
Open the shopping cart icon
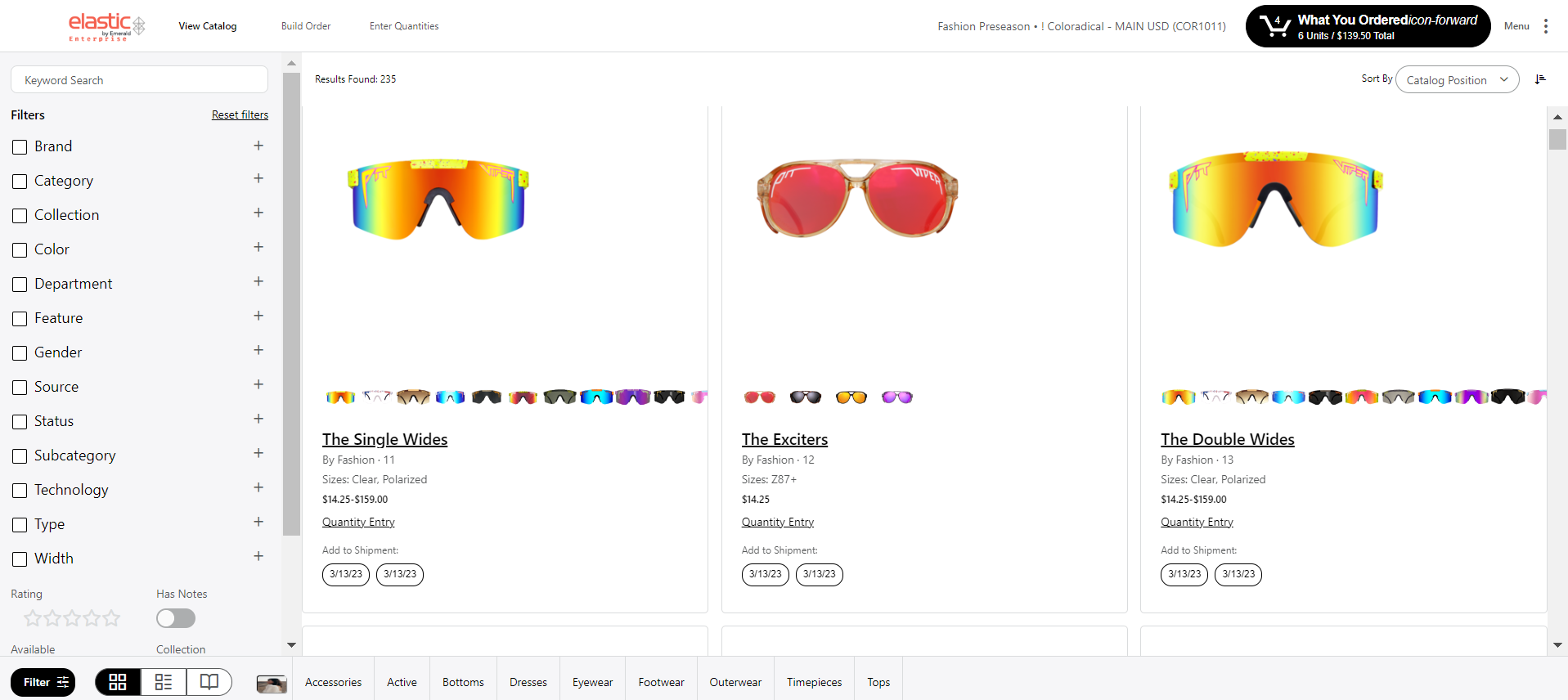click(1274, 26)
